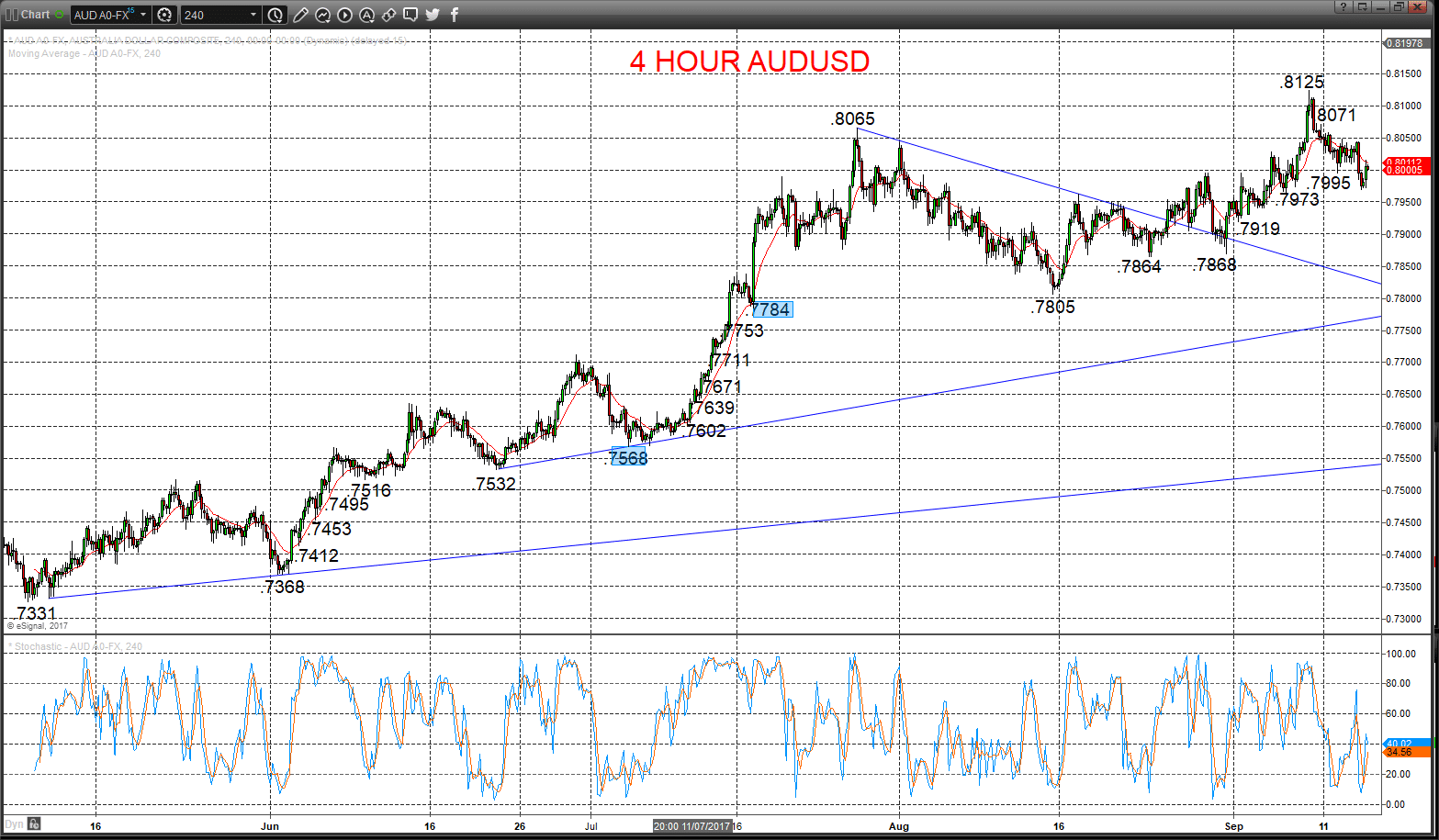Click the 8071 price annotation

(x=1336, y=115)
